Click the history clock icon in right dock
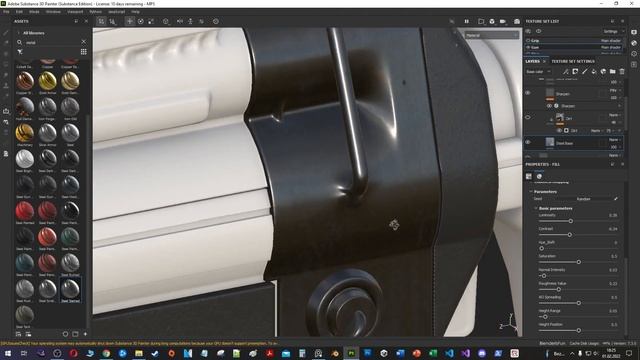The image size is (640, 360). [x=634, y=53]
